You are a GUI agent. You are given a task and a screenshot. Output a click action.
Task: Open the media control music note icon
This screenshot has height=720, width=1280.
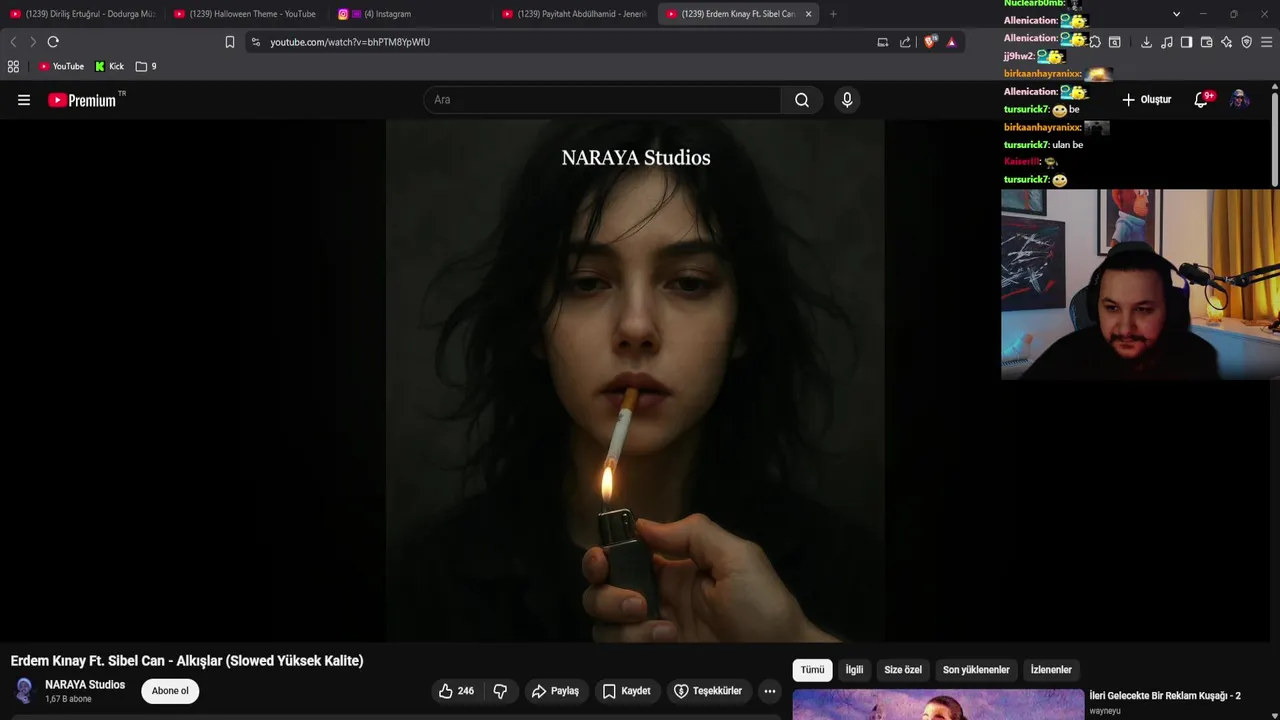click(x=1167, y=42)
